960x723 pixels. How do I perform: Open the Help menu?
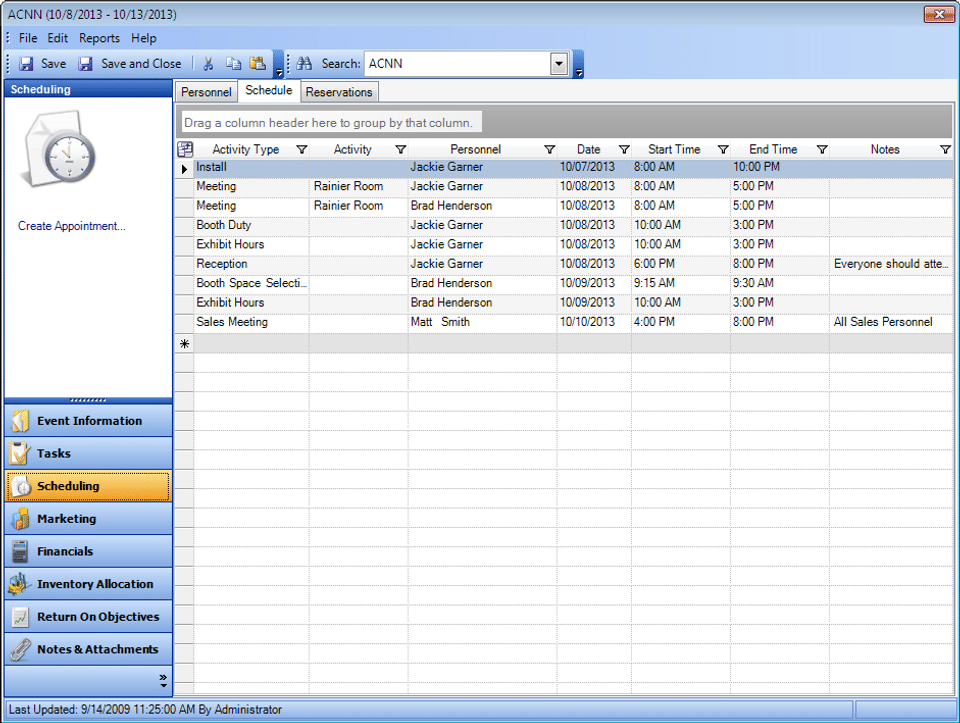tap(143, 38)
